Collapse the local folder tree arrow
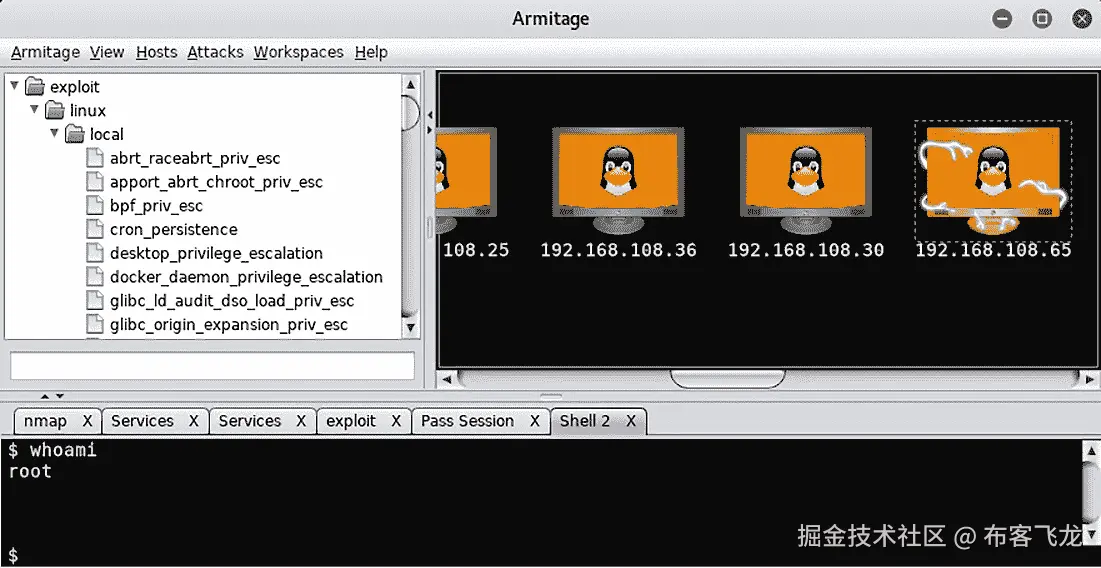 tap(55, 133)
